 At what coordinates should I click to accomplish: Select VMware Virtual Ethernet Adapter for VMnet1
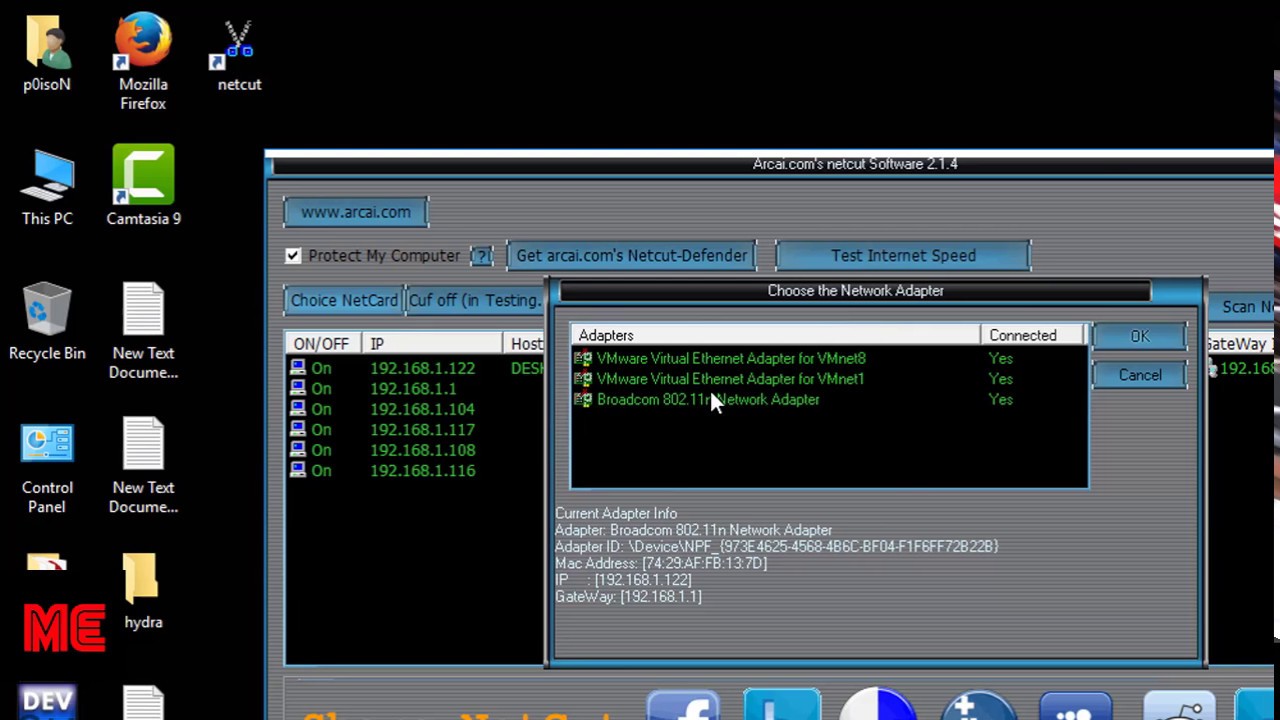pos(730,379)
